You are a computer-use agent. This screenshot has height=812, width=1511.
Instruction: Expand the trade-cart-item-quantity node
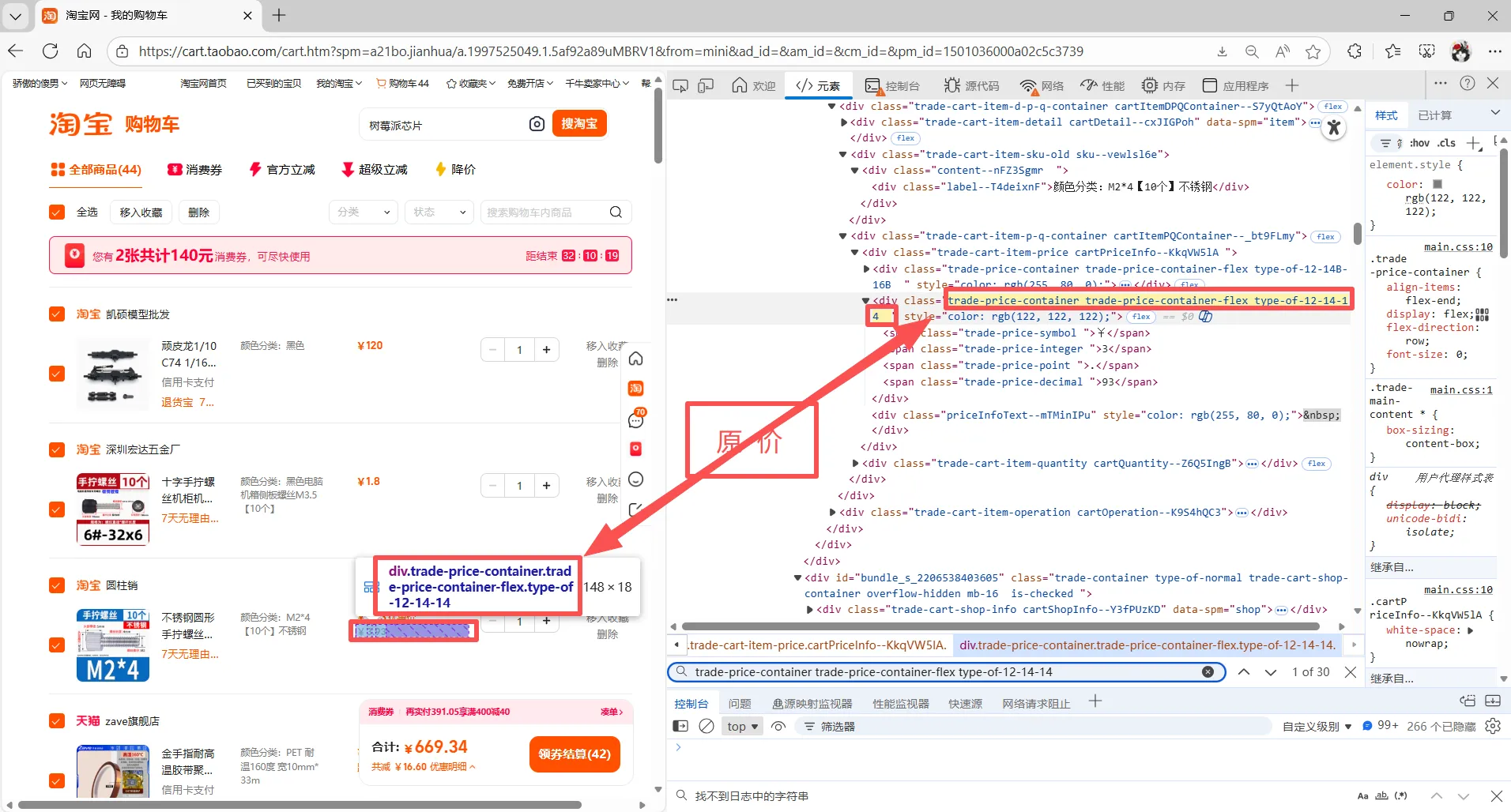coord(854,463)
